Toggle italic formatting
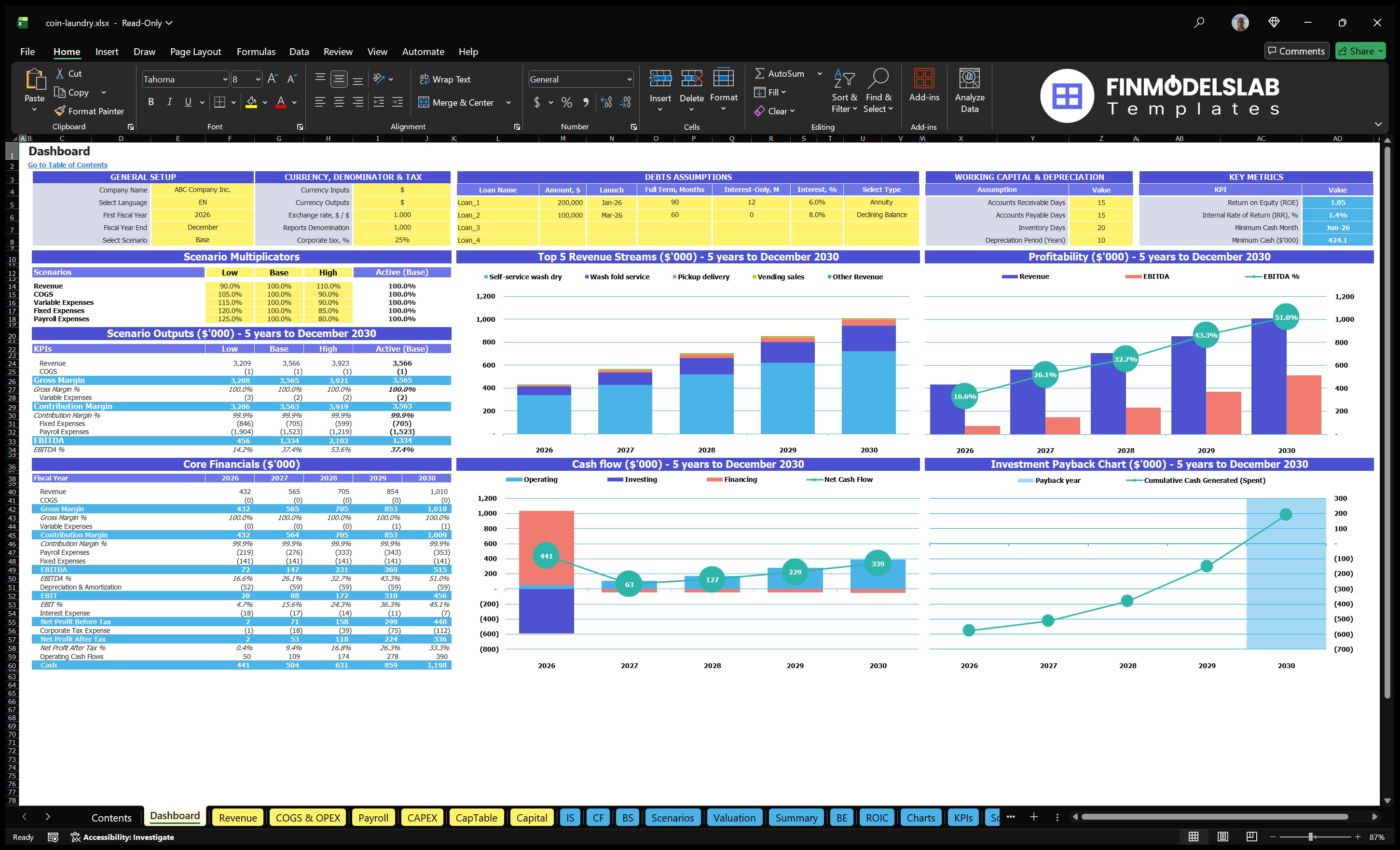 point(169,102)
